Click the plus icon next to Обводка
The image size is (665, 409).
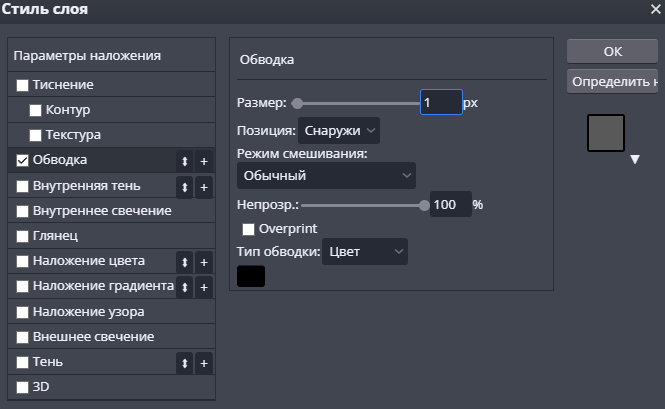[x=203, y=161]
